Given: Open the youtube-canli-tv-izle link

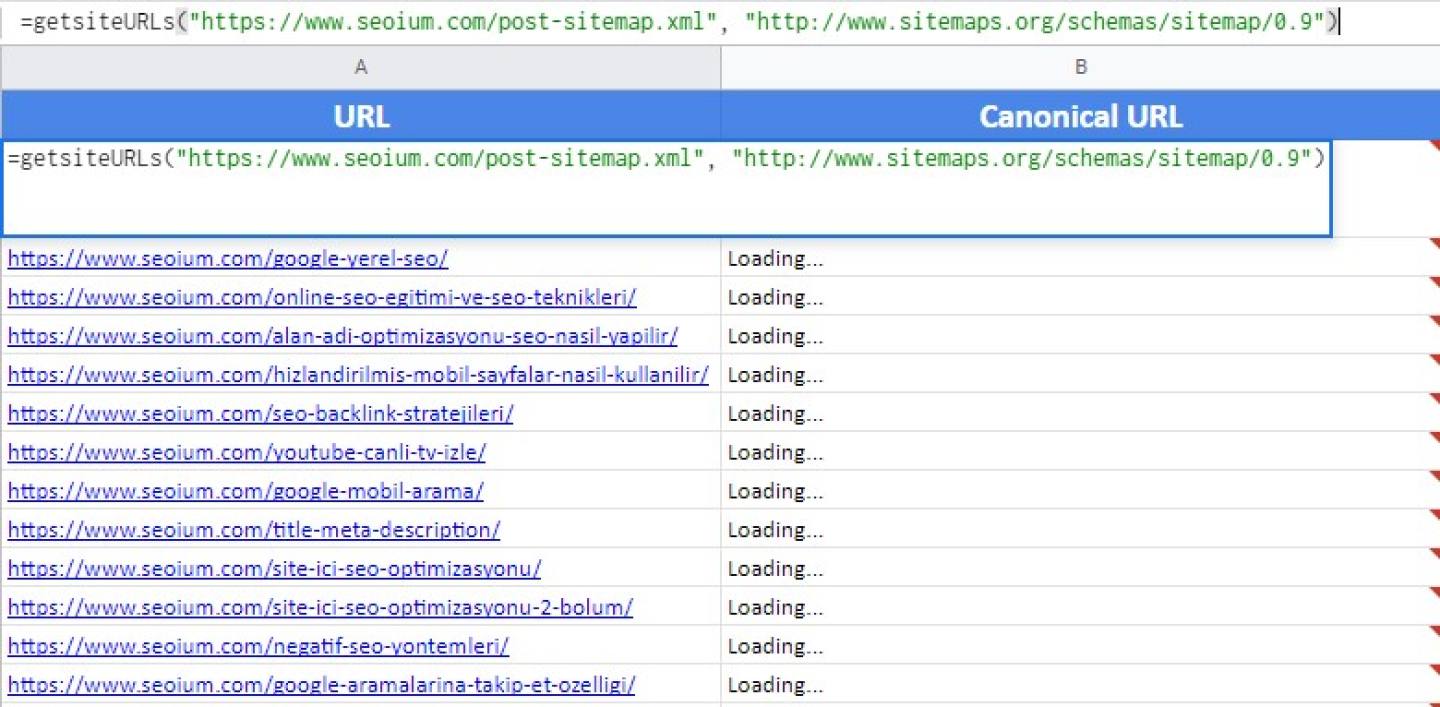Looking at the screenshot, I should 247,452.
